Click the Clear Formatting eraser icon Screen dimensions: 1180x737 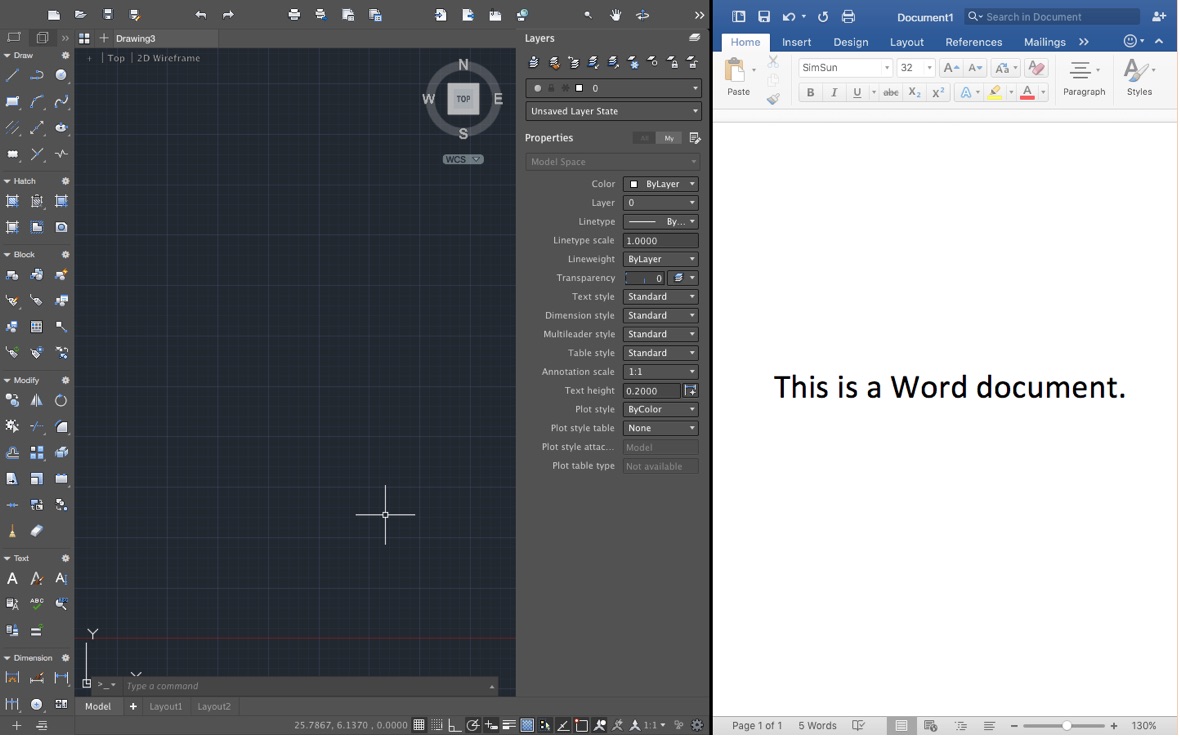coord(1036,68)
